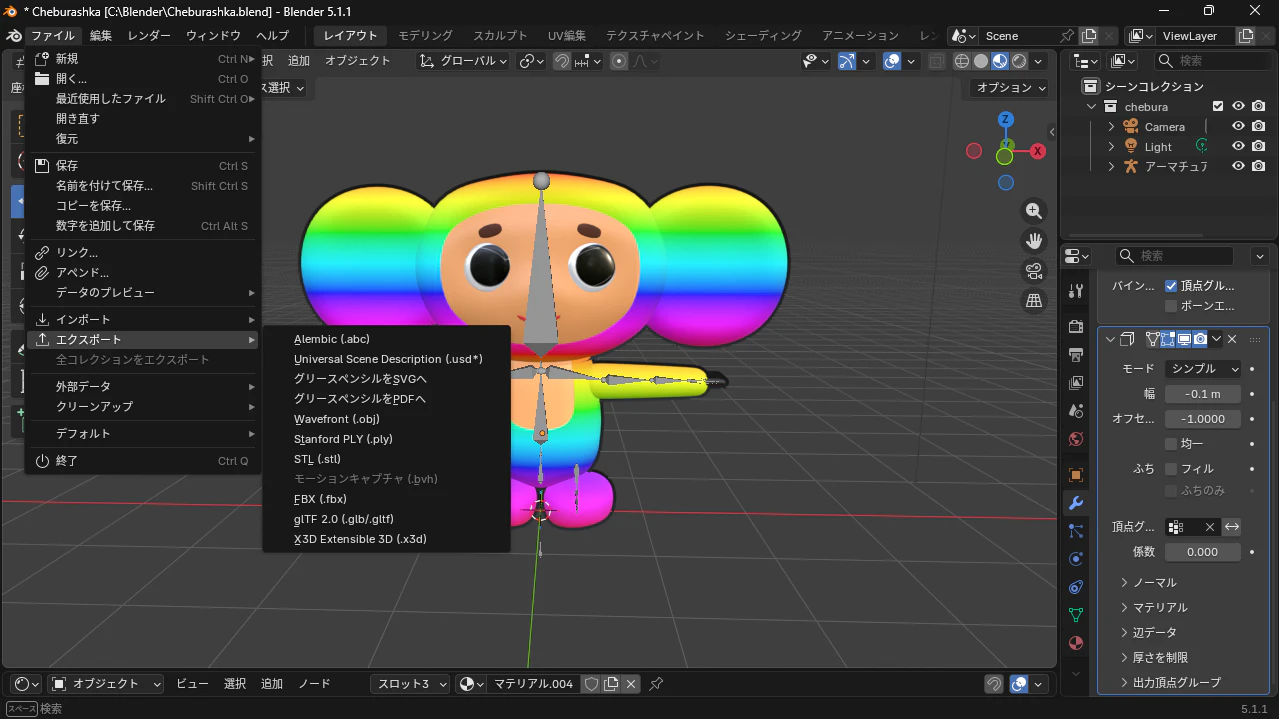Viewport: 1279px width, 719px height.
Task: Pin the Scene with pin icon
Action: [x=1067, y=36]
